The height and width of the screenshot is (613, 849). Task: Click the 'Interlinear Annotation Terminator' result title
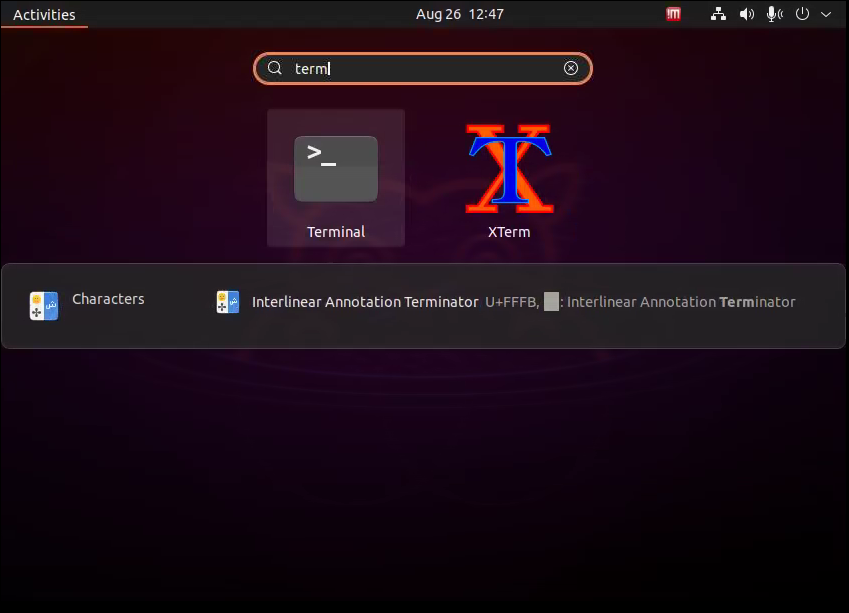[x=365, y=302]
